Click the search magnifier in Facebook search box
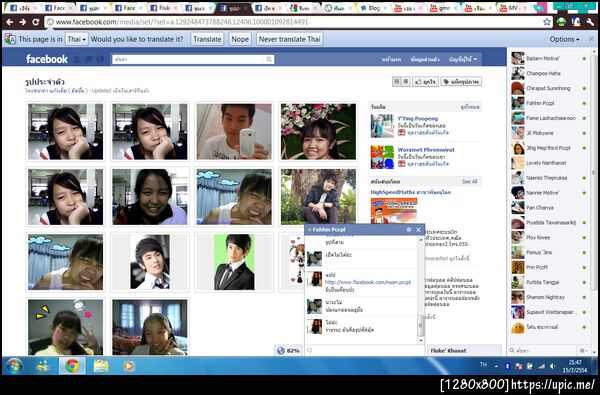Viewport: 600px width, 395px height. click(269, 59)
